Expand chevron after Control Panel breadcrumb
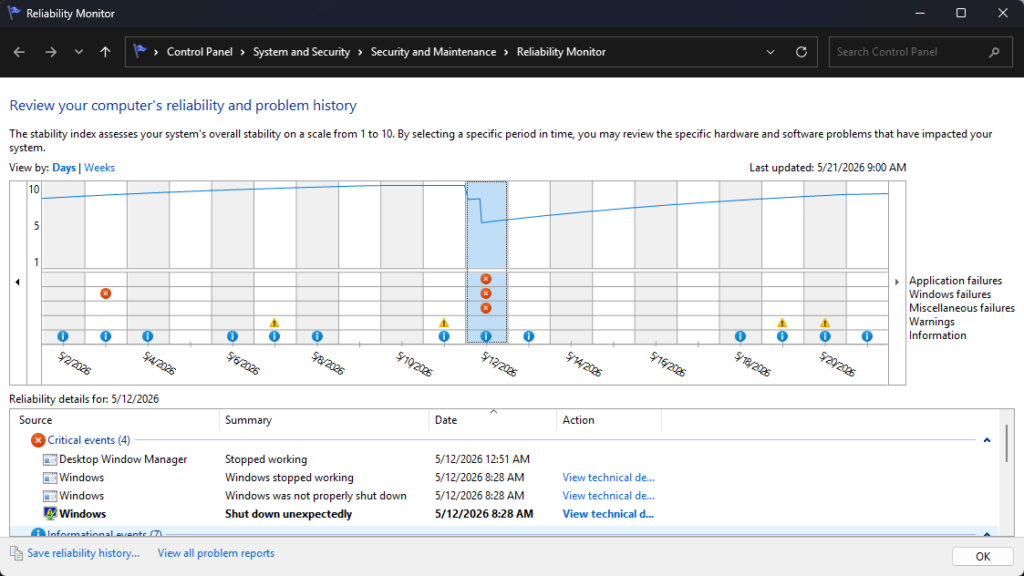The image size is (1024, 576). point(242,52)
